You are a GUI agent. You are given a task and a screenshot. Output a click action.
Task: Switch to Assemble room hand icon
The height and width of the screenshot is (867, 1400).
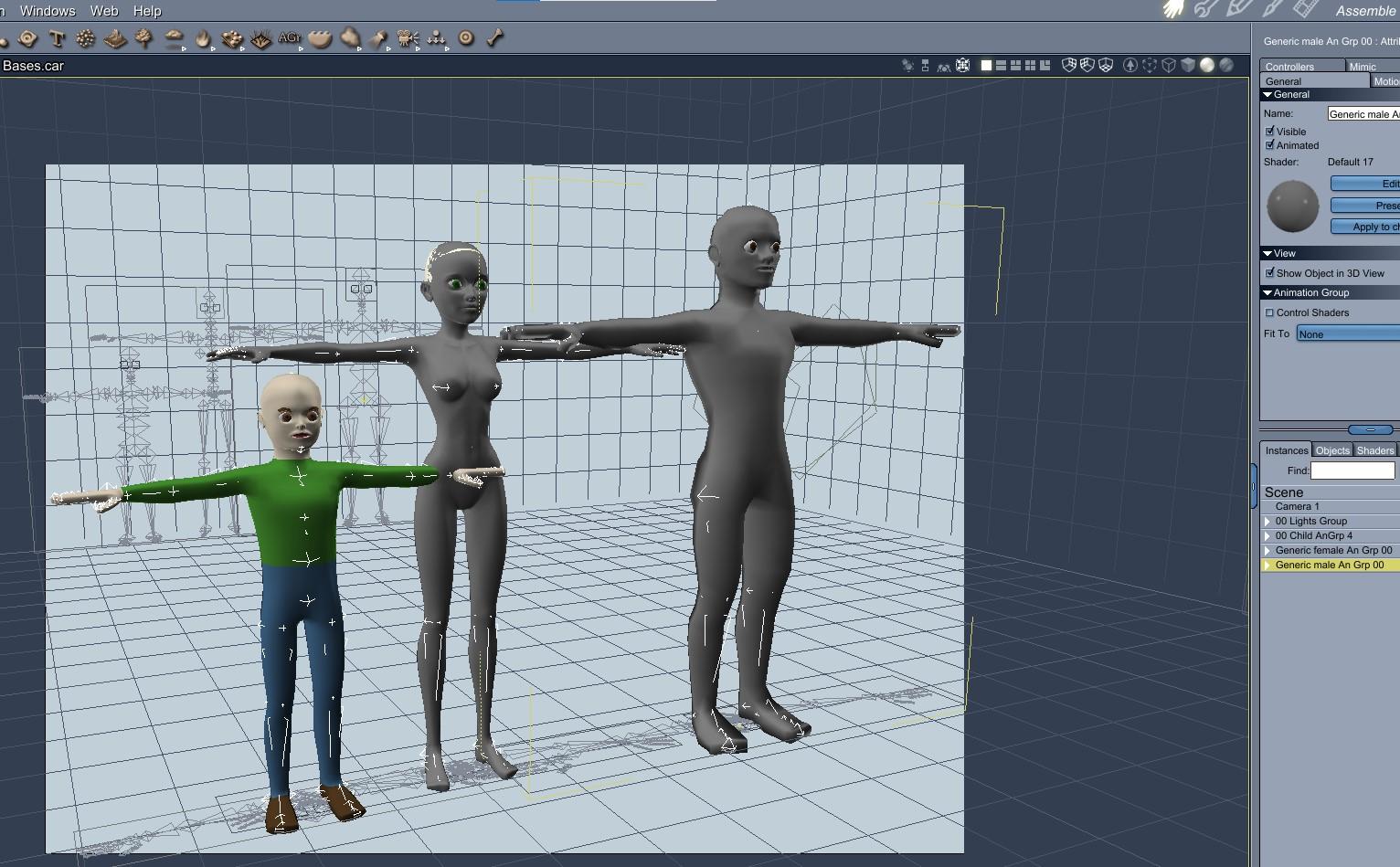(x=1173, y=9)
